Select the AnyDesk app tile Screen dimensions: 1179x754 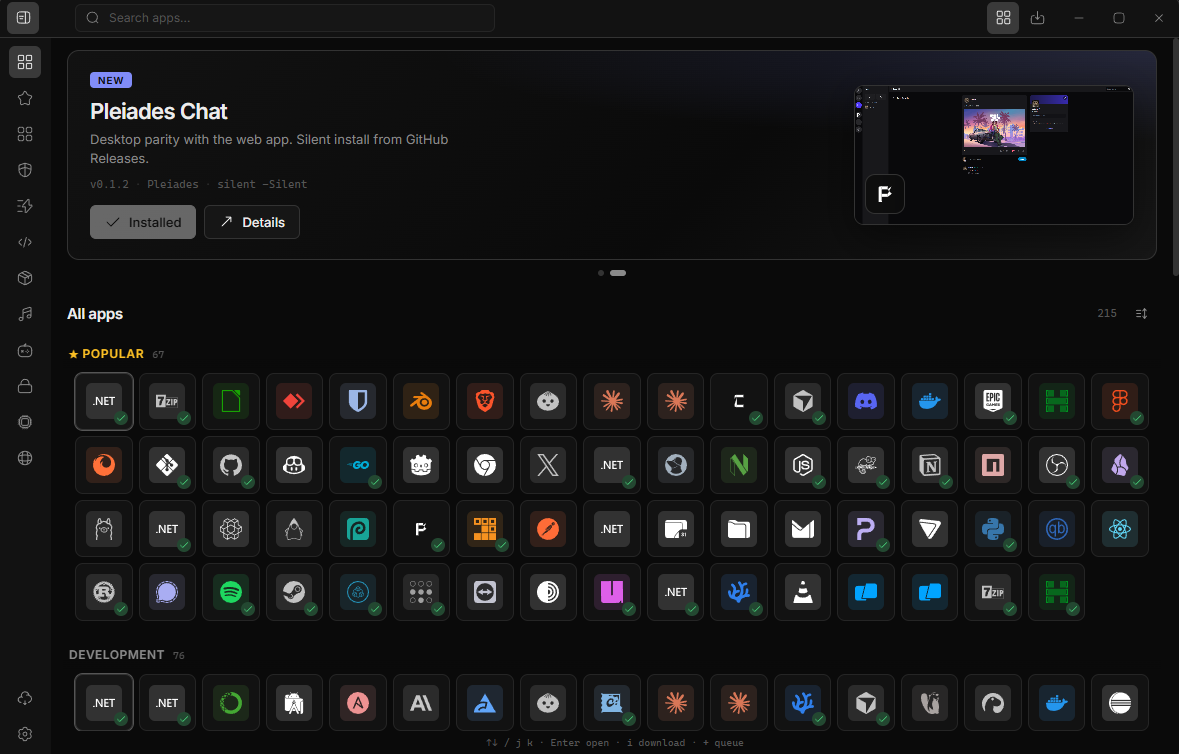click(x=294, y=401)
